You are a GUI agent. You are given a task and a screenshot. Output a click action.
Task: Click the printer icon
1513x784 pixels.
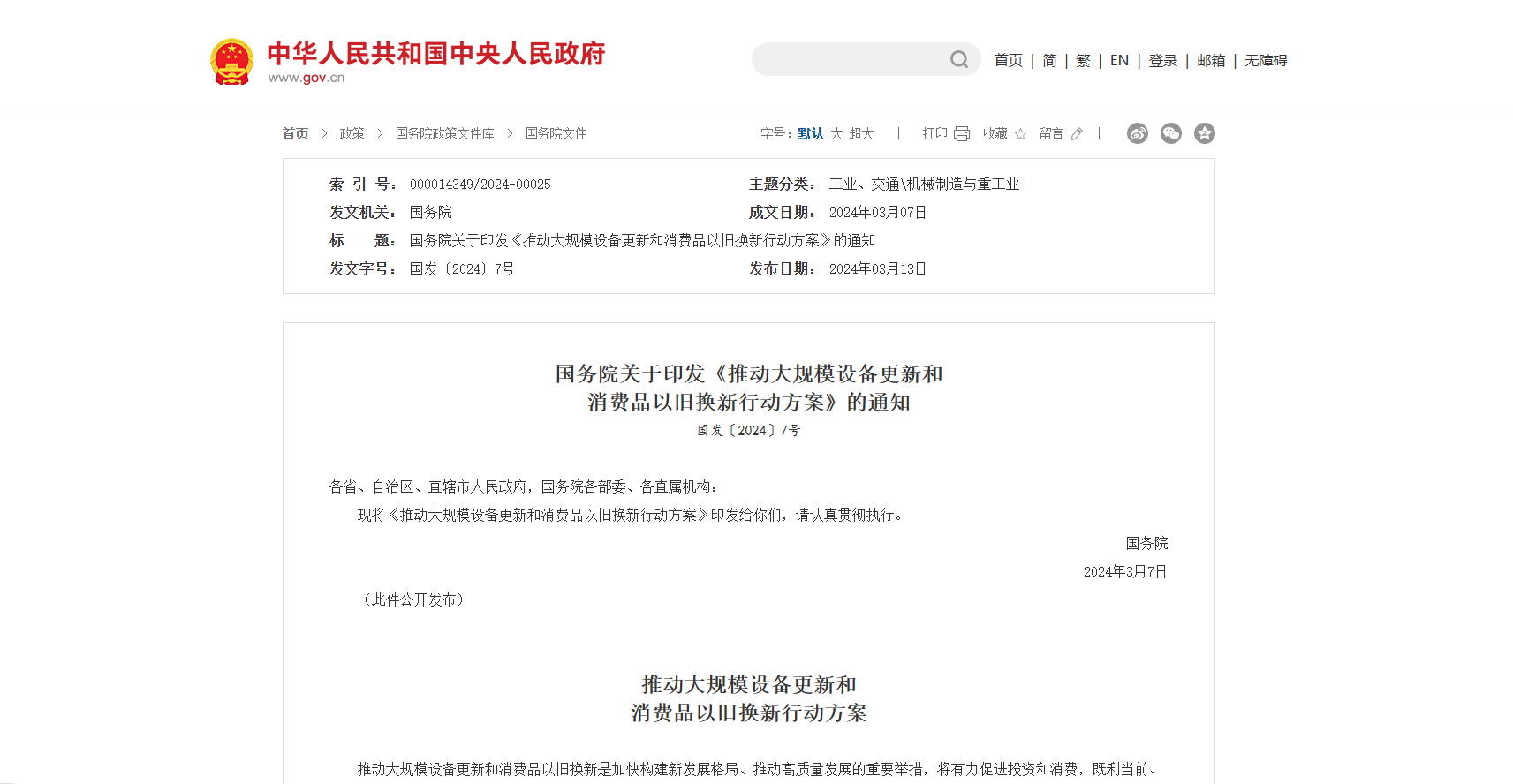point(962,134)
